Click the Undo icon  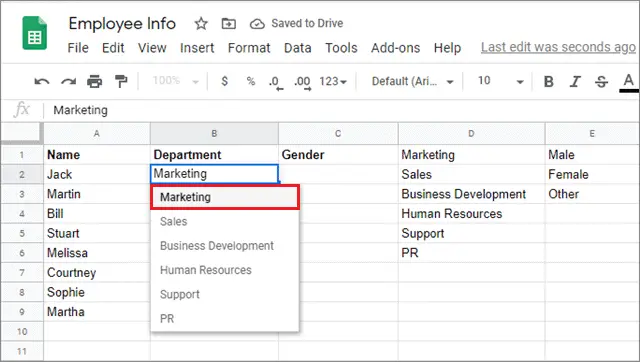coord(42,82)
